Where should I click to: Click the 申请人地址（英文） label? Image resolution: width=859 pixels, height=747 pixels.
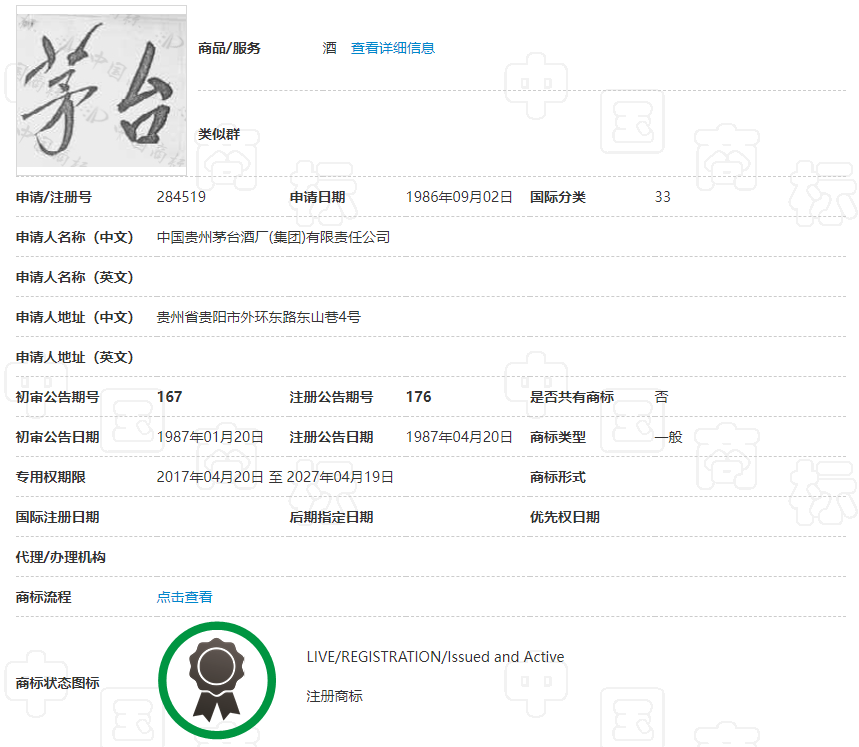75,357
